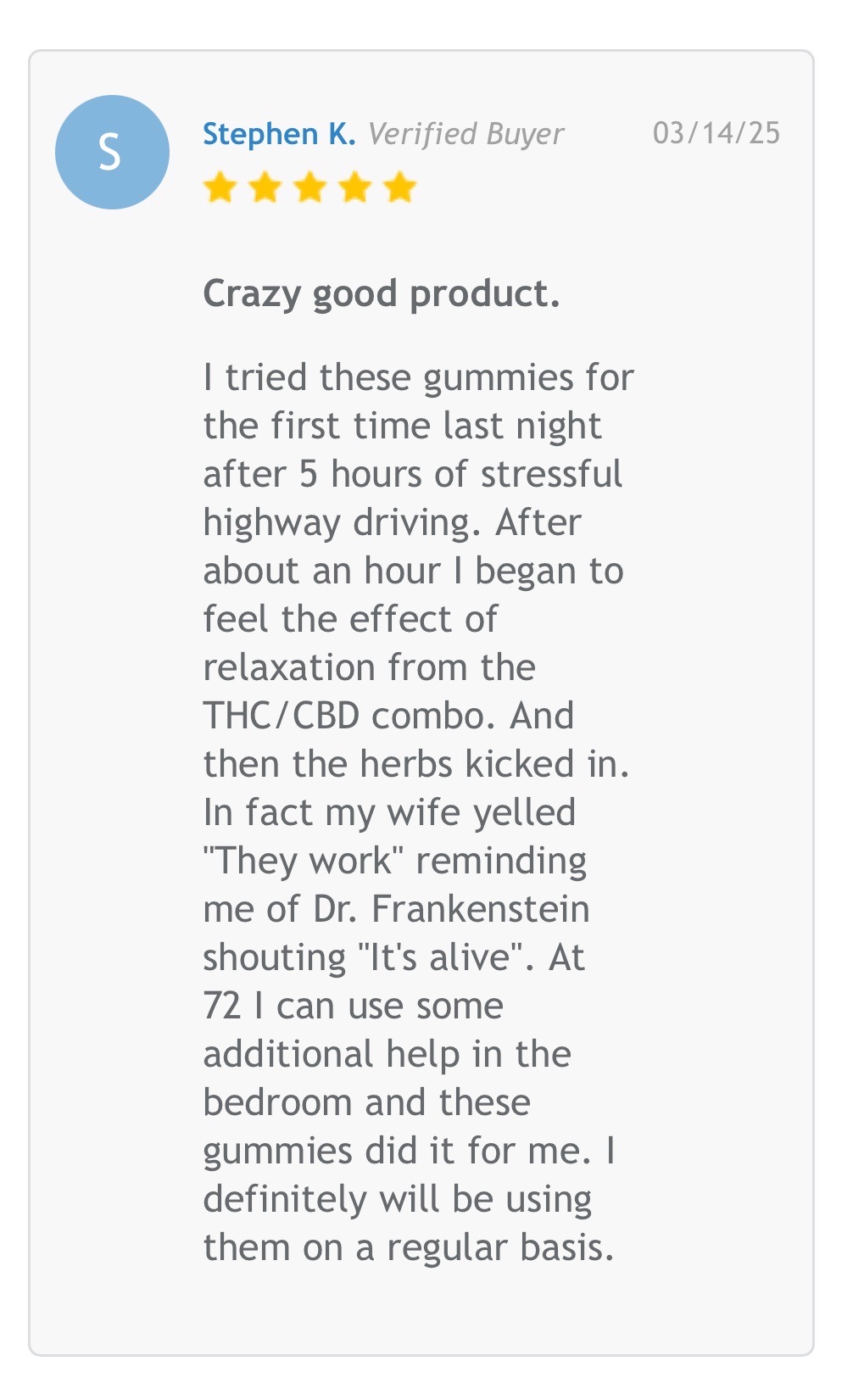Screen dimensions: 853x1400
Task: Click the number 72 in the review
Action: point(222,1006)
